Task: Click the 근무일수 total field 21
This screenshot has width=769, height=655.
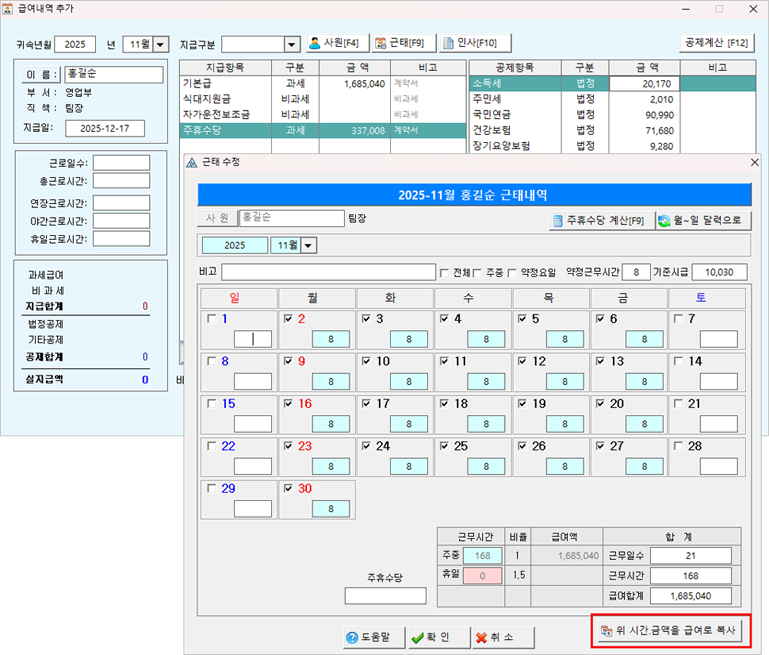Action: (691, 555)
